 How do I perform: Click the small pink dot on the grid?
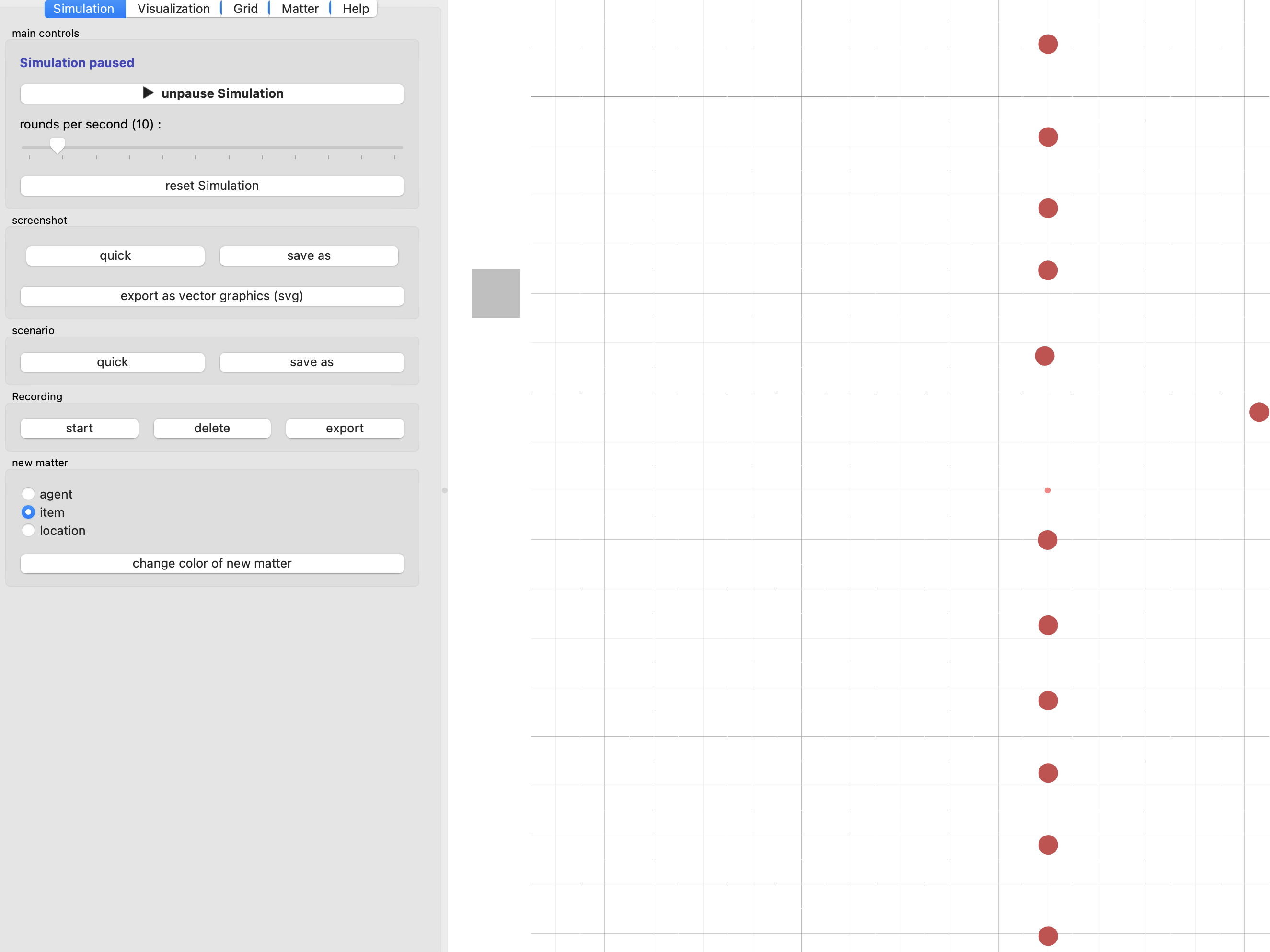(x=1047, y=490)
